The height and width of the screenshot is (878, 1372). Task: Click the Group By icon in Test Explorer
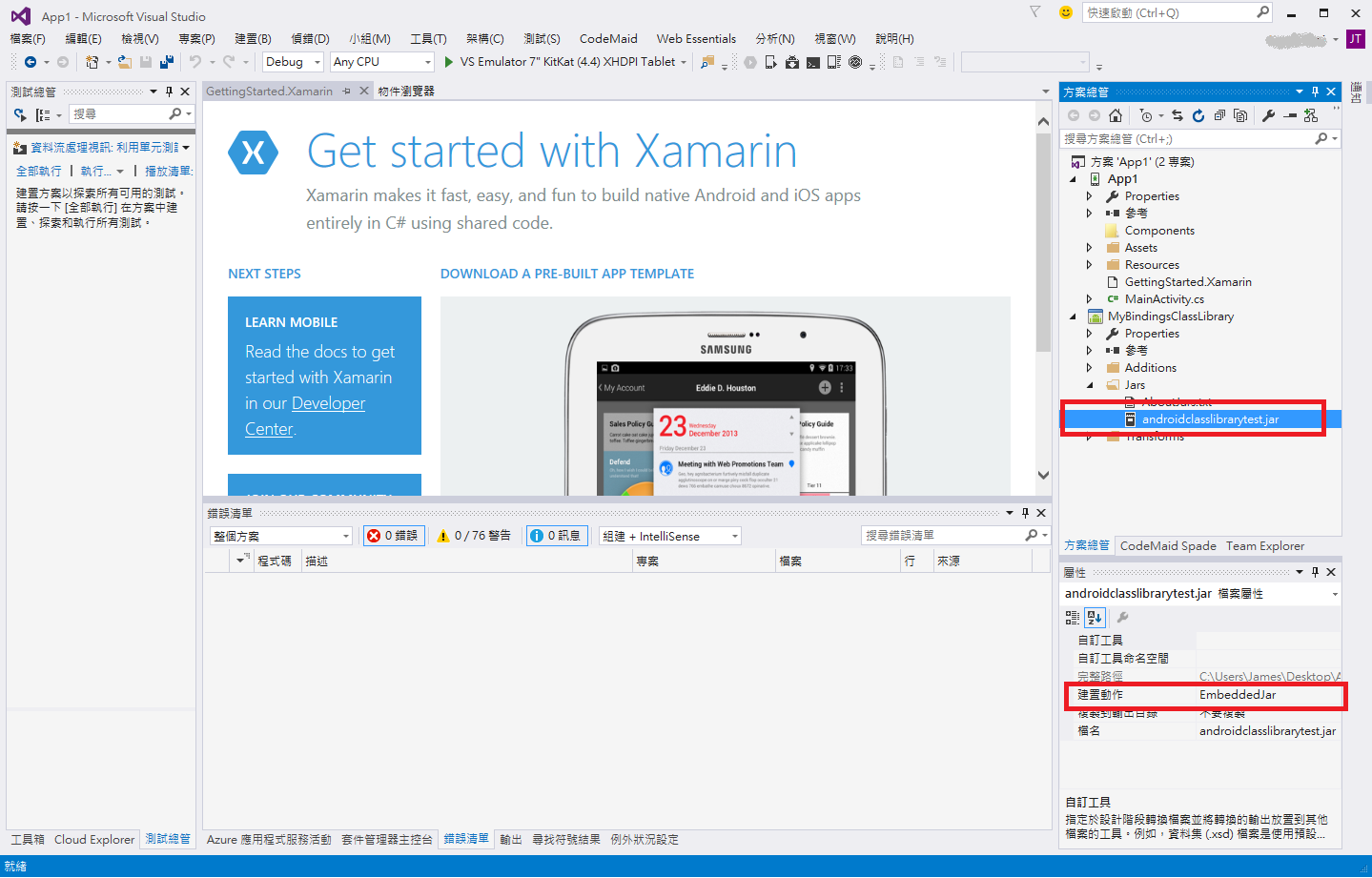click(x=43, y=114)
